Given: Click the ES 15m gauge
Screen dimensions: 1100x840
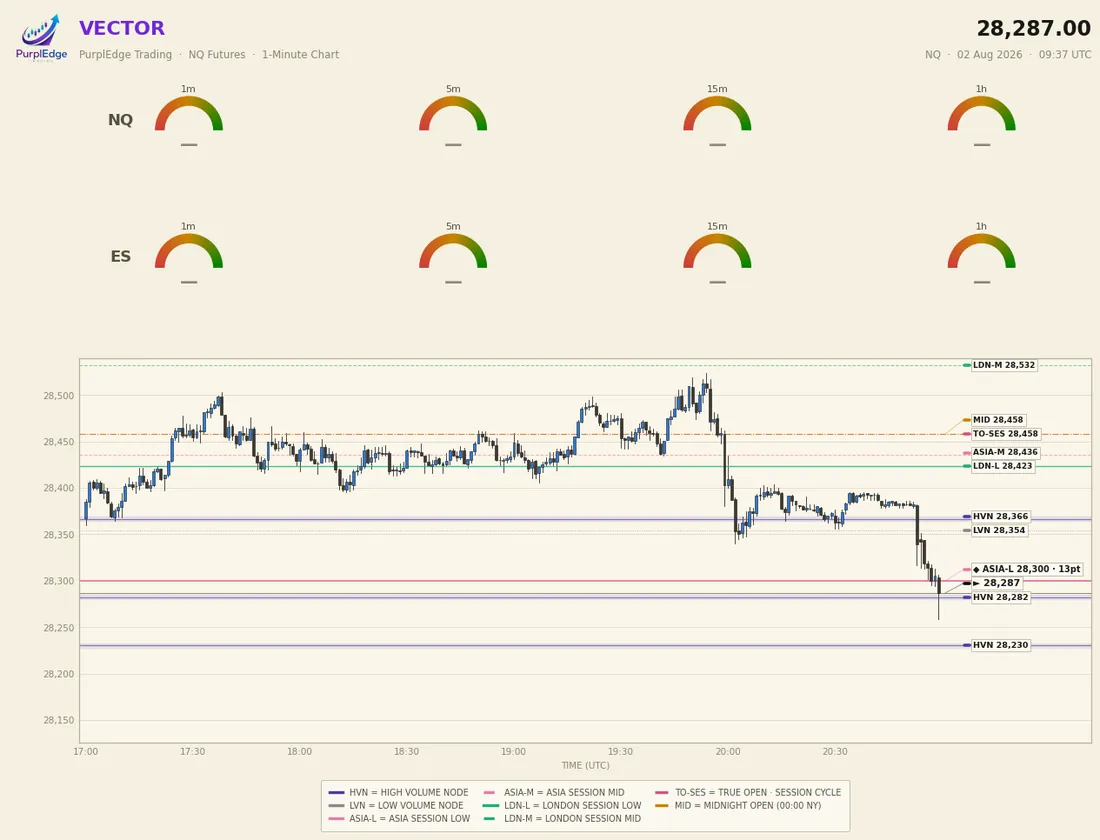Looking at the screenshot, I should tap(717, 251).
